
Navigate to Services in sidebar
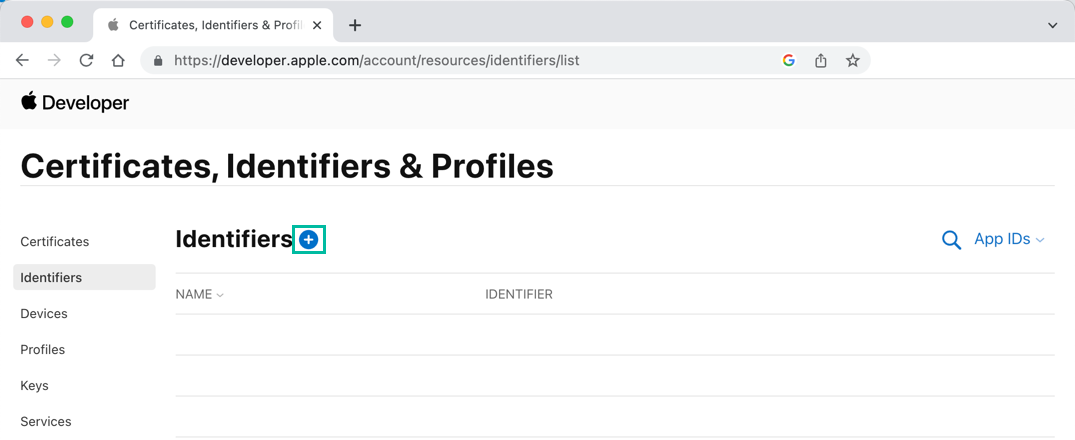click(46, 422)
